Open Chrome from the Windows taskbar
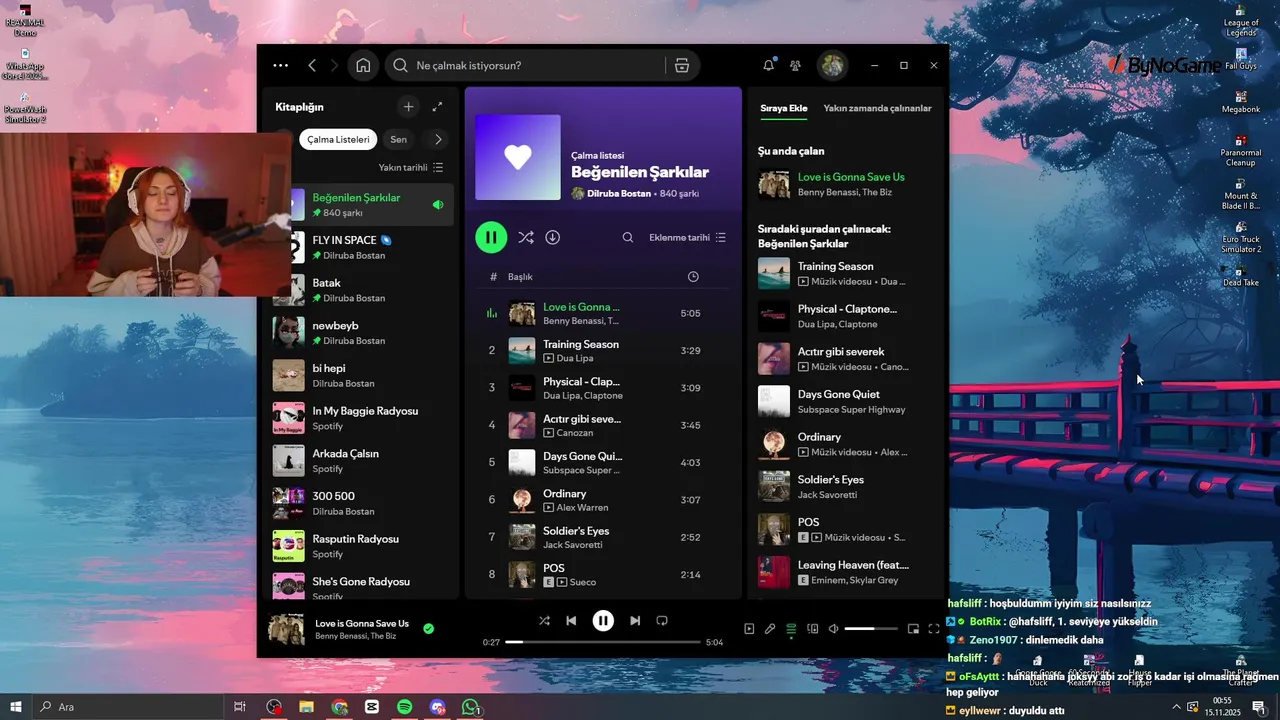This screenshot has width=1280, height=720. click(x=340, y=707)
